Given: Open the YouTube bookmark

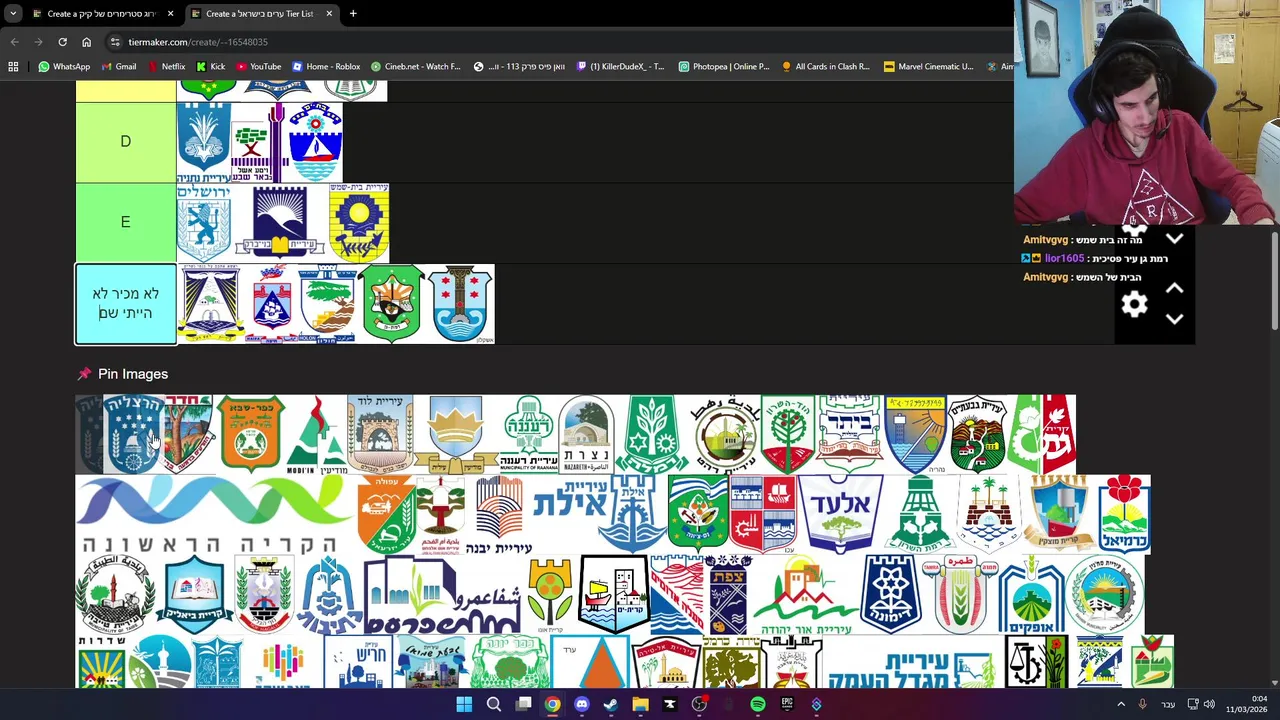Looking at the screenshot, I should (x=258, y=66).
